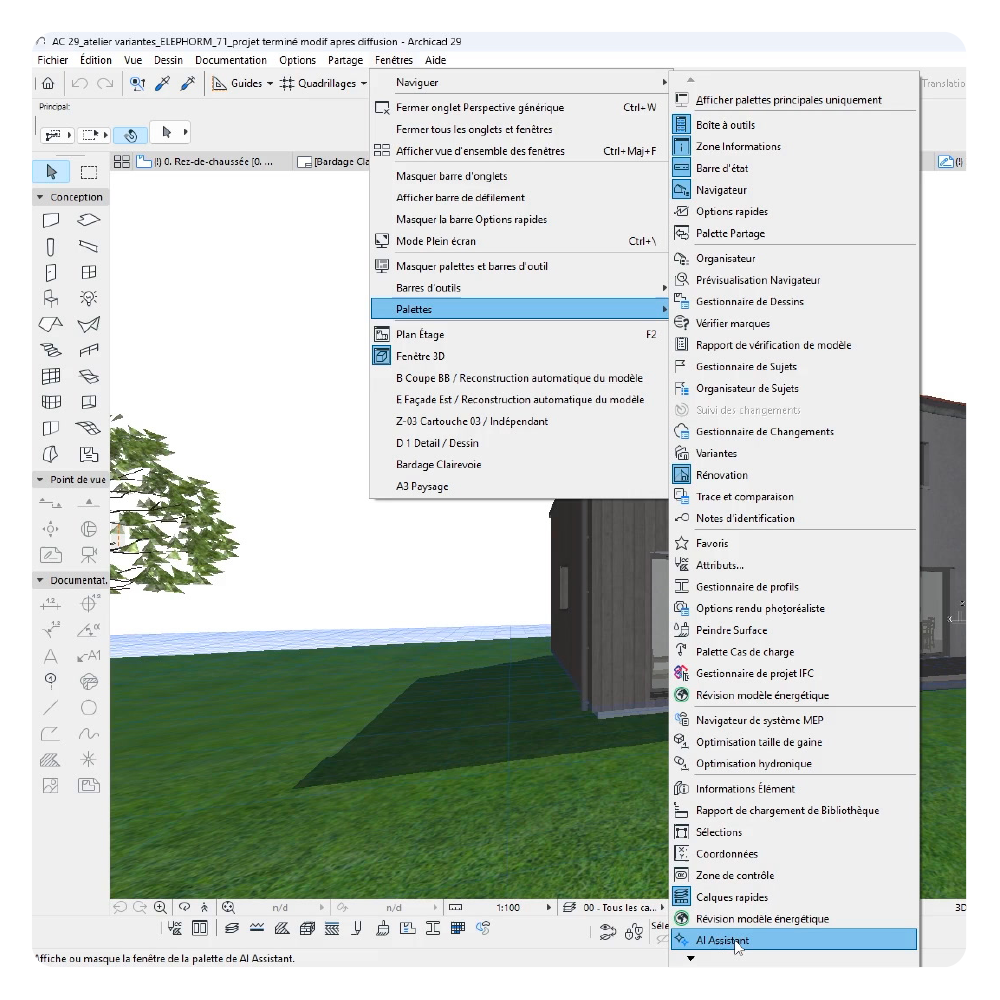
Task: Toggle the Boîte à outils palette visibility
Action: click(725, 125)
